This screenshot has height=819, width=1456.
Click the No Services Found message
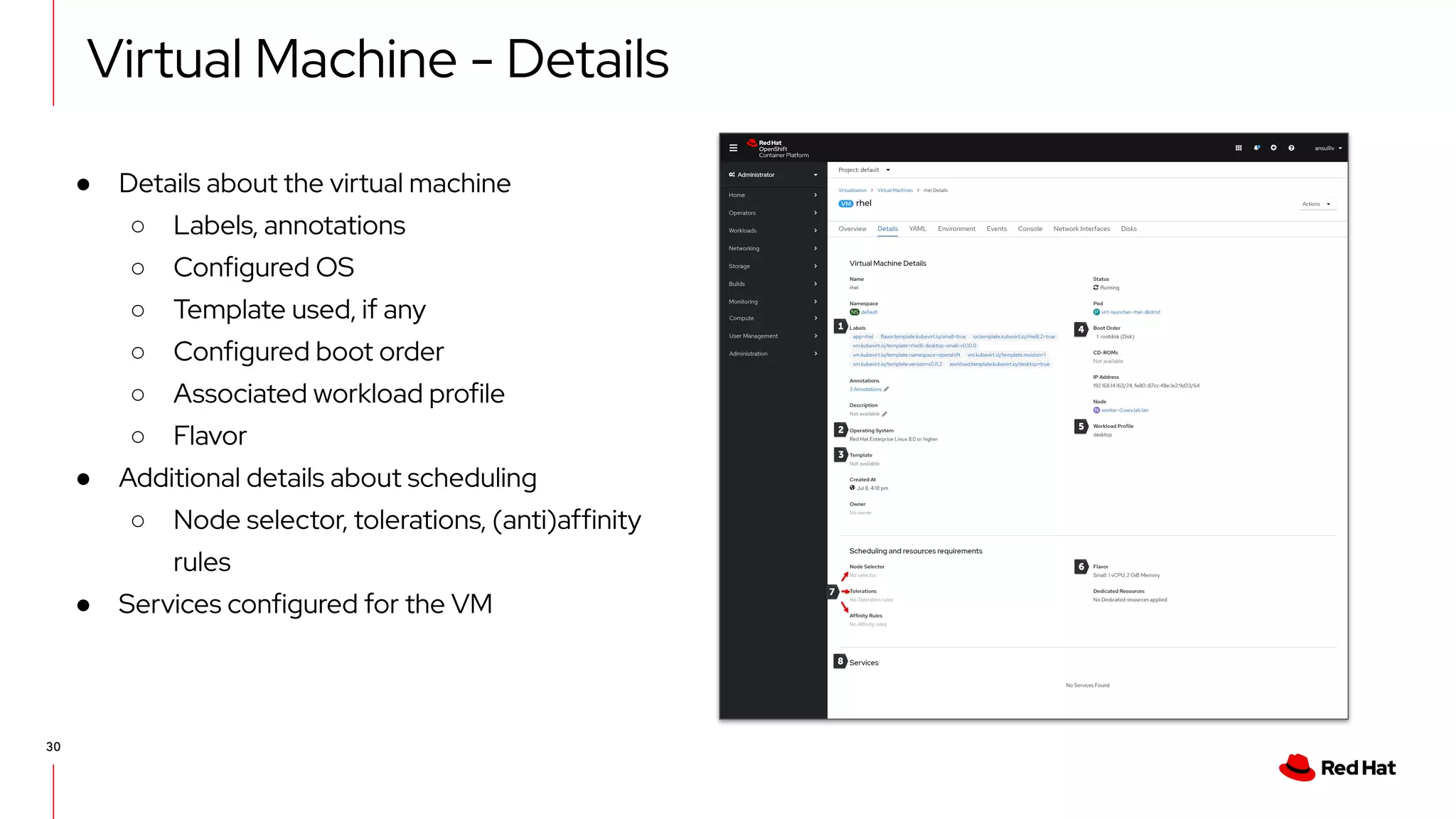pos(1087,685)
